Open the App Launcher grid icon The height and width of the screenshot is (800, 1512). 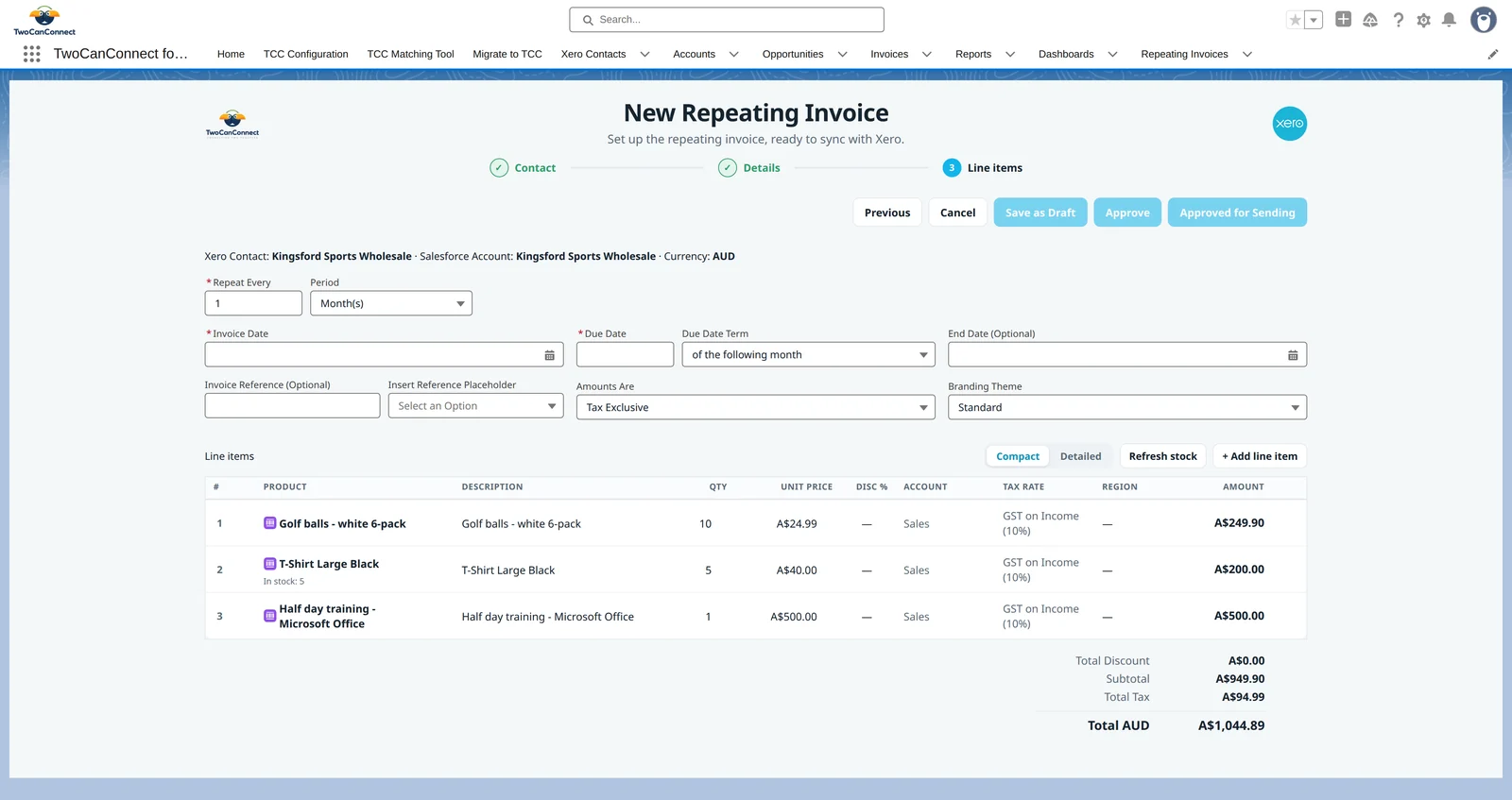point(31,54)
